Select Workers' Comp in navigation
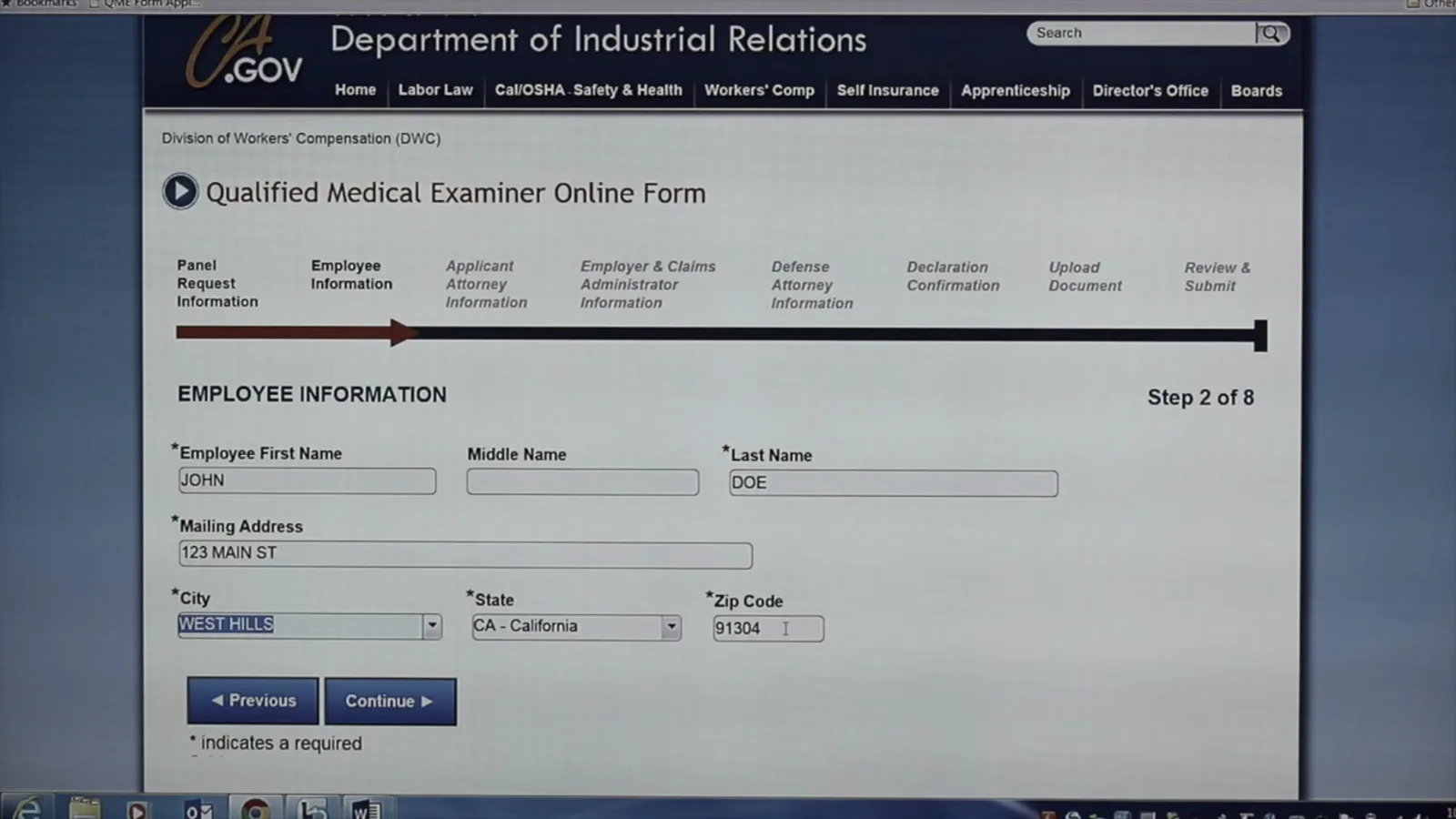 (x=759, y=90)
